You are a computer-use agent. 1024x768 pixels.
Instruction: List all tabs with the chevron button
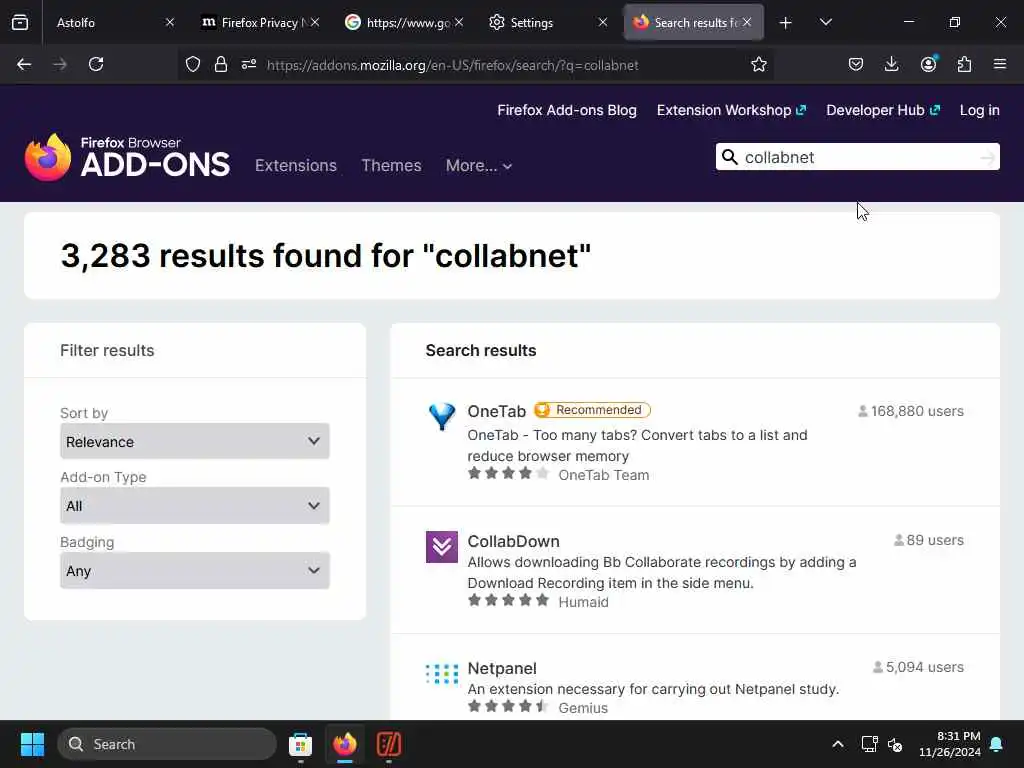pyautogui.click(x=825, y=23)
